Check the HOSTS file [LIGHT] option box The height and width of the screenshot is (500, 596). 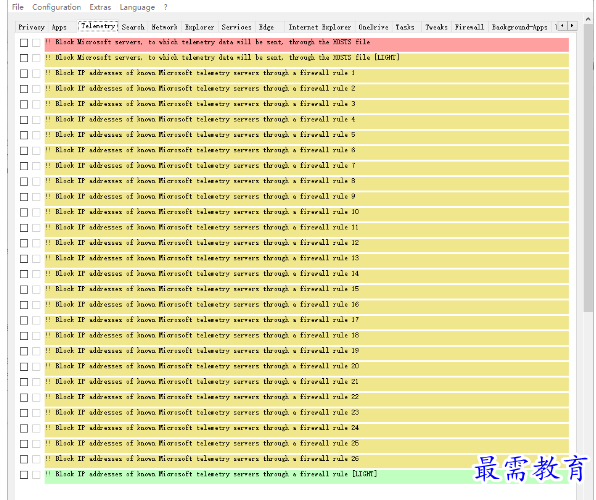[x=24, y=58]
